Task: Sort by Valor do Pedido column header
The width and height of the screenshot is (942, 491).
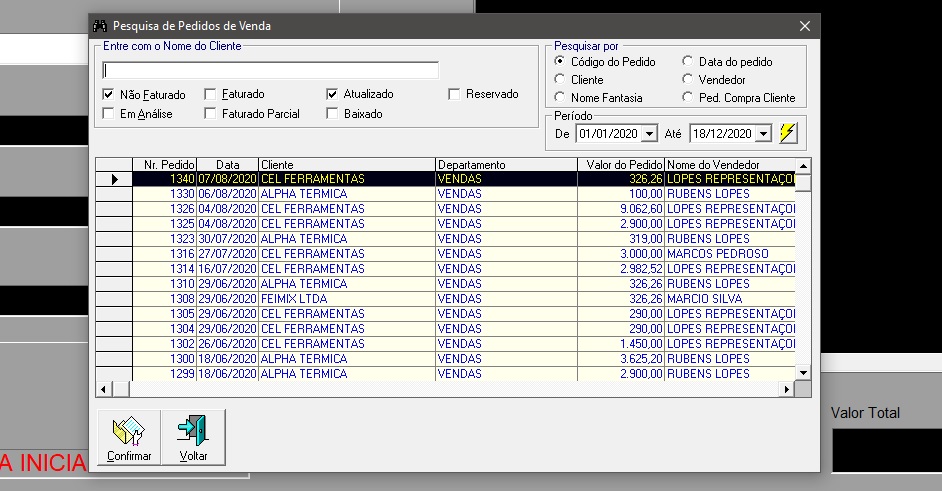Action: (x=620, y=165)
